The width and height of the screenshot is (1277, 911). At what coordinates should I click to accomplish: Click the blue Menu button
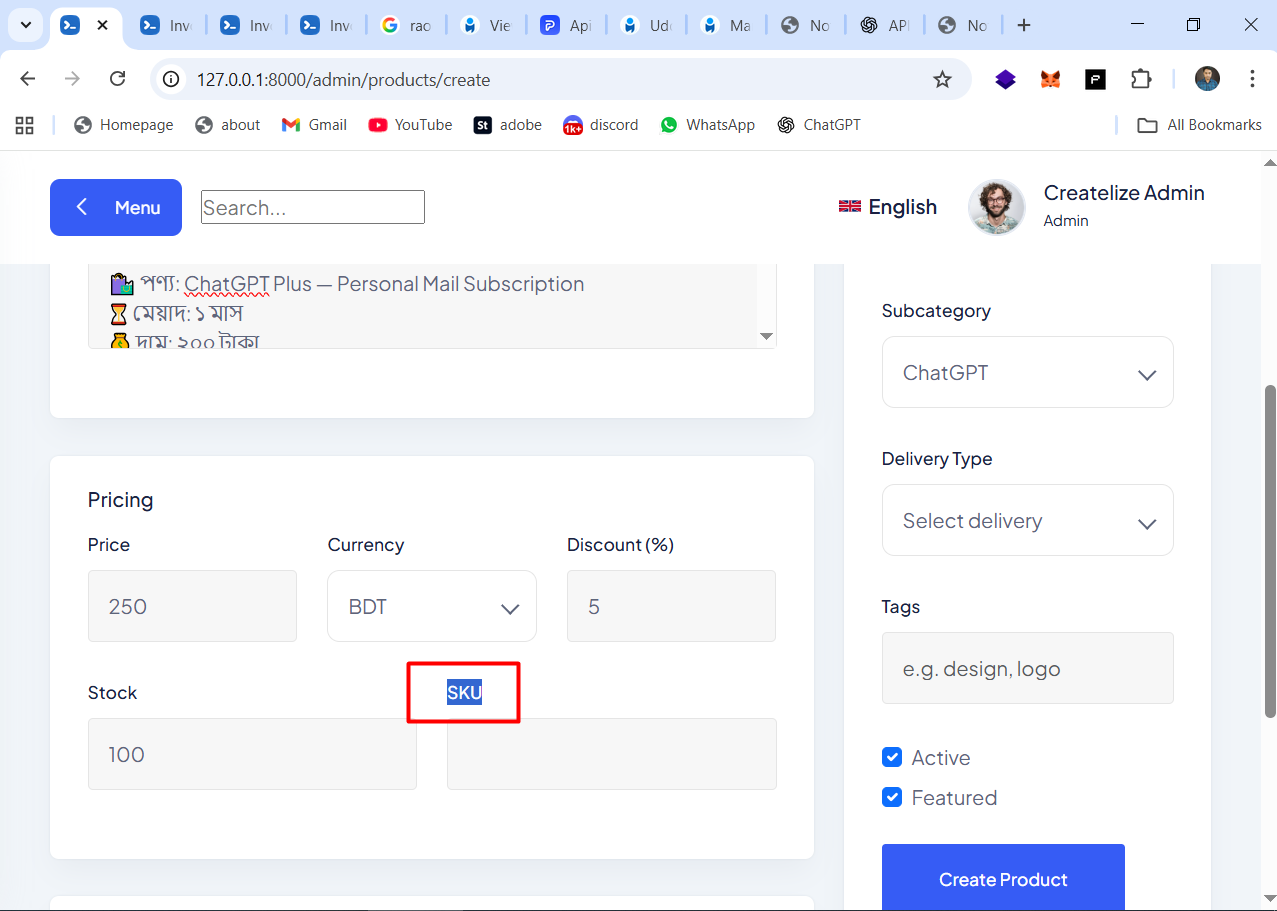pos(115,207)
